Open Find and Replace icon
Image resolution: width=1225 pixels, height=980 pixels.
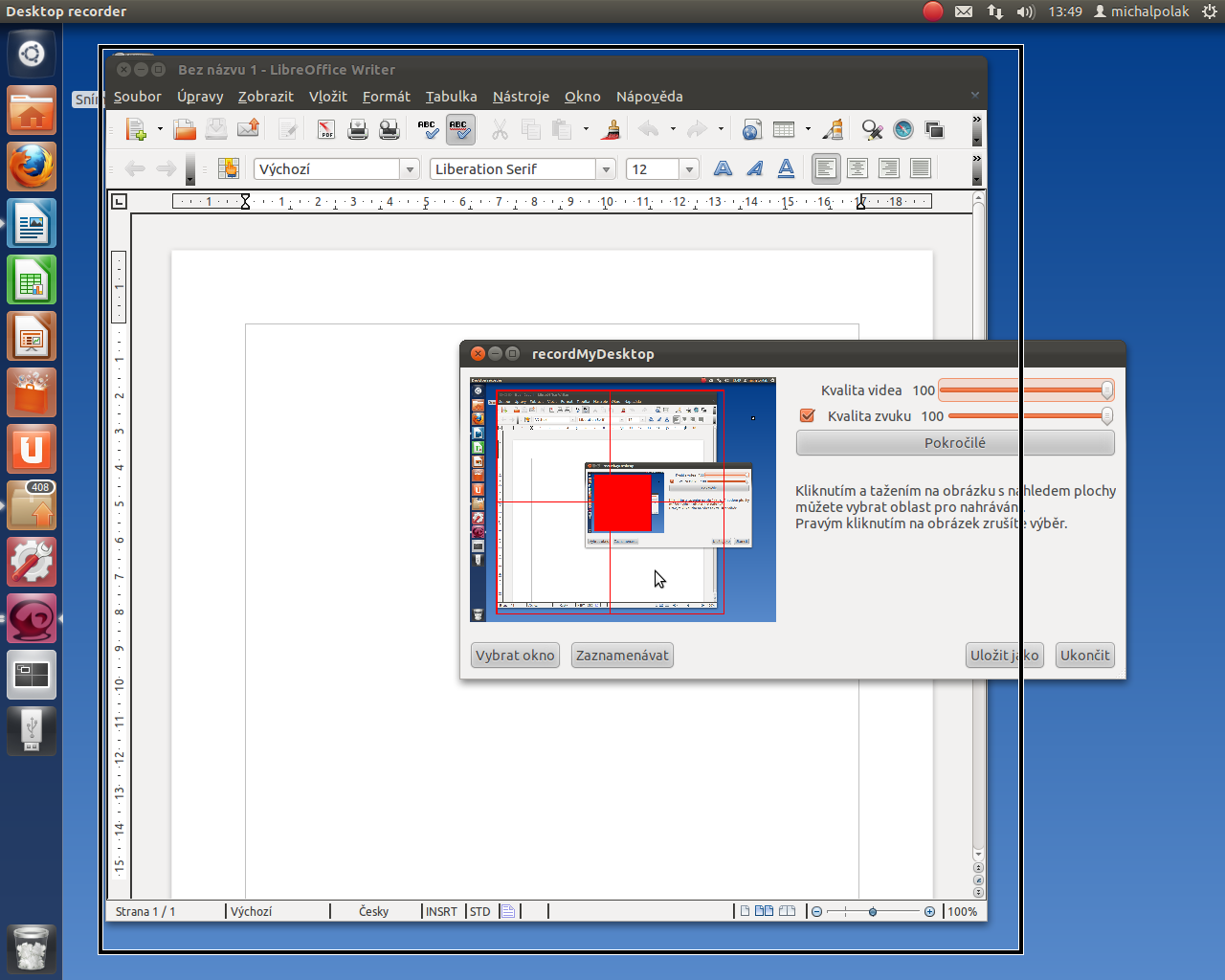(872, 129)
